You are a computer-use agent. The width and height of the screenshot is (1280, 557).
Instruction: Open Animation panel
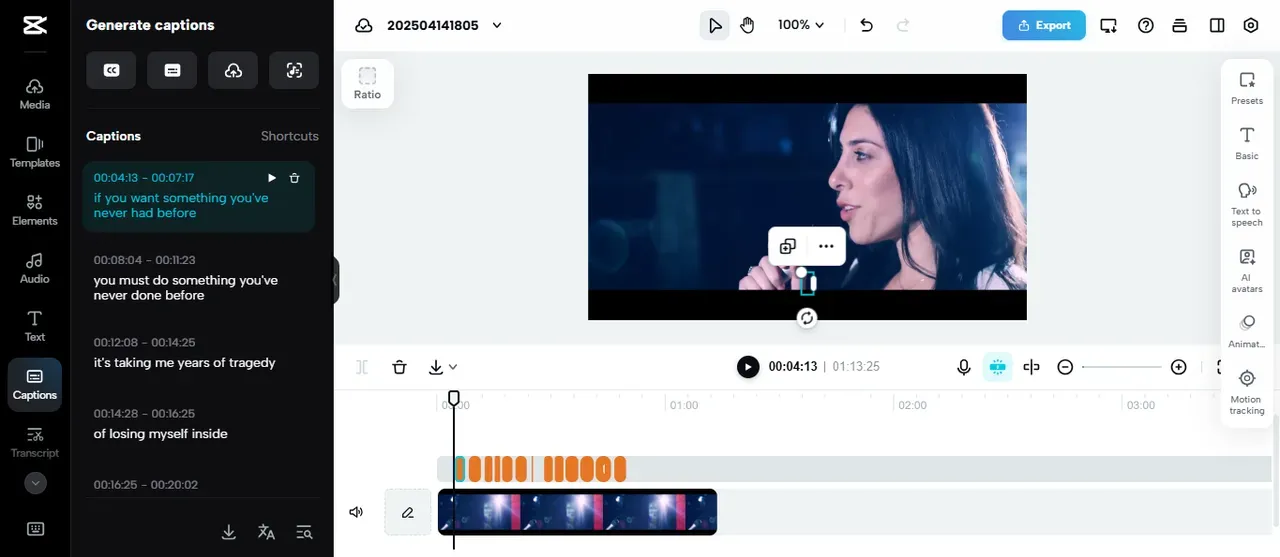[1247, 331]
